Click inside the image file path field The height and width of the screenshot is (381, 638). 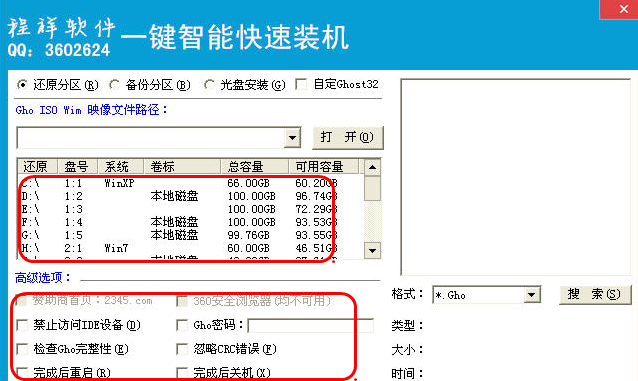[x=151, y=138]
